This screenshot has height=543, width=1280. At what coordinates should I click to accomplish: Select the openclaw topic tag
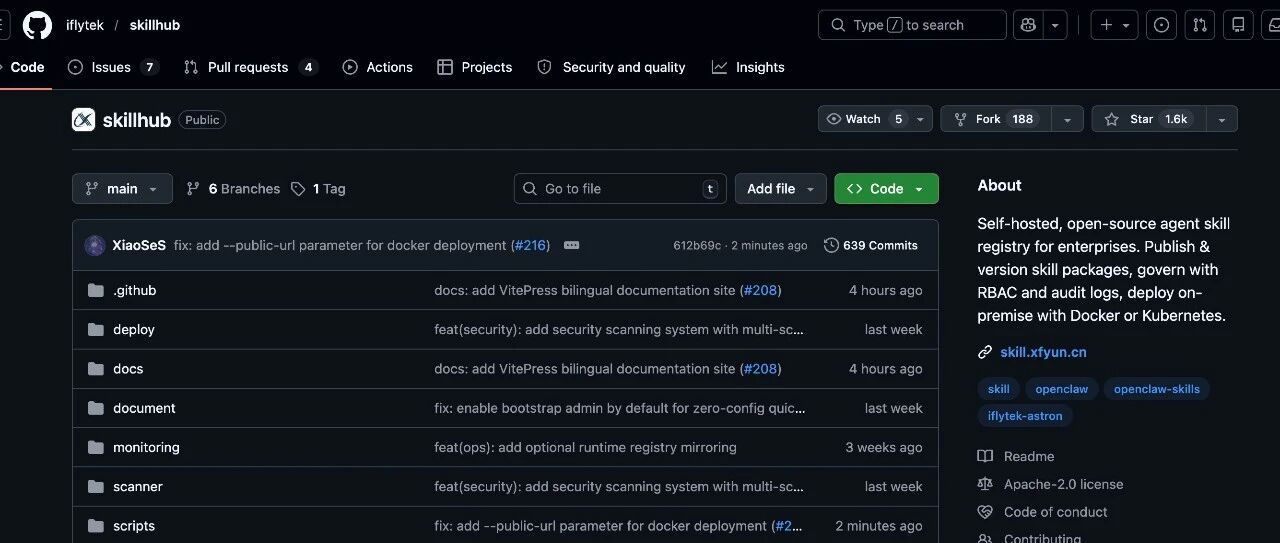tap(1062, 389)
